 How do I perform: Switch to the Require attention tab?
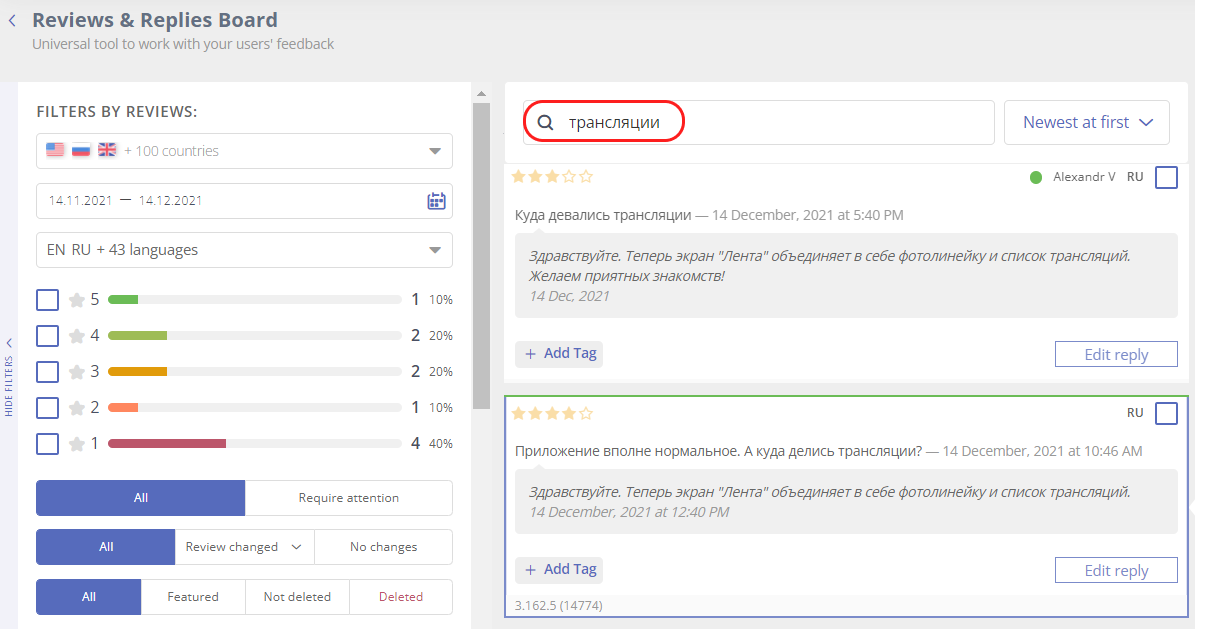coord(348,498)
